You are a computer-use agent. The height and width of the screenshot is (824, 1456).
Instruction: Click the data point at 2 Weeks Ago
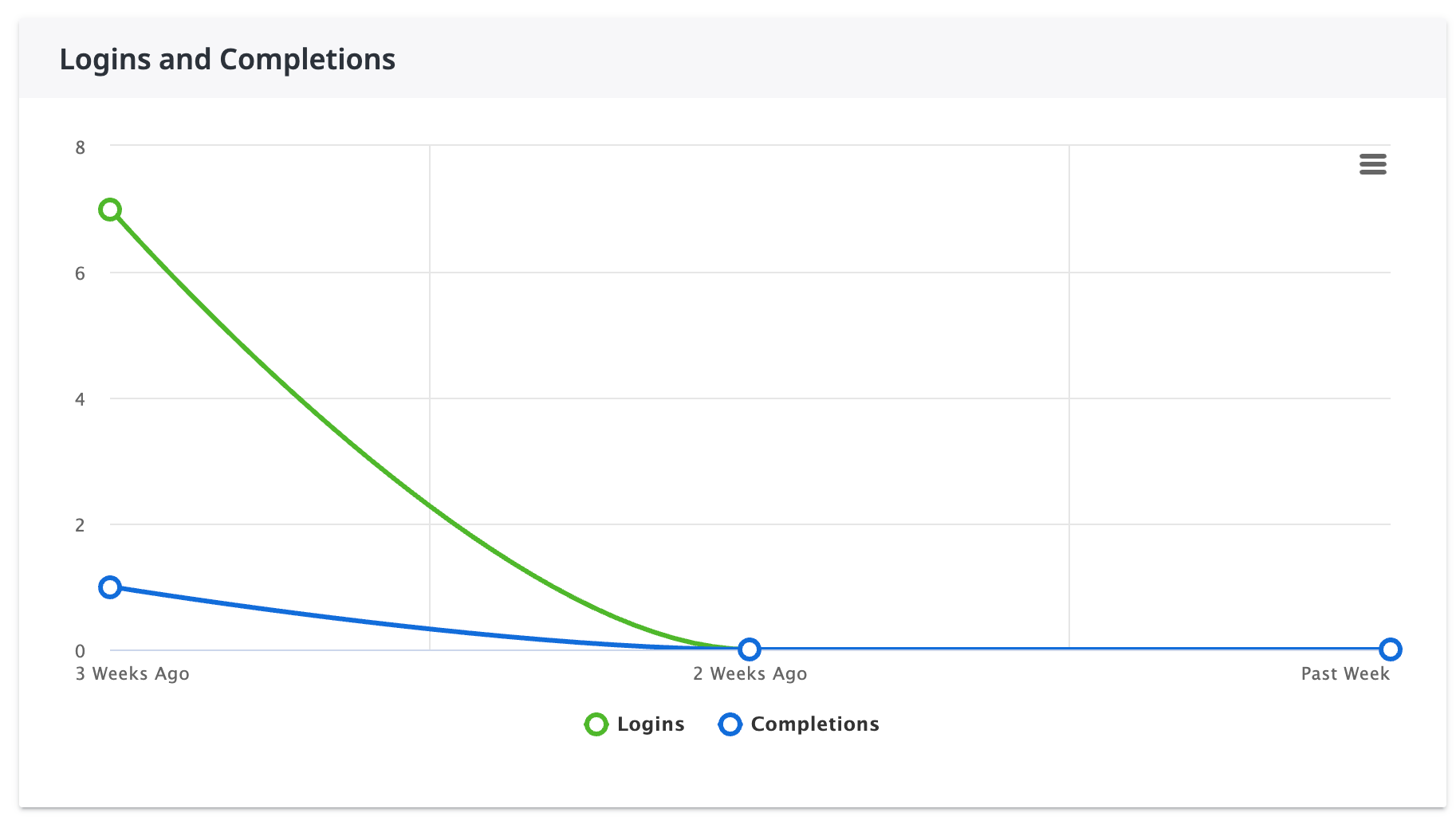tap(749, 649)
